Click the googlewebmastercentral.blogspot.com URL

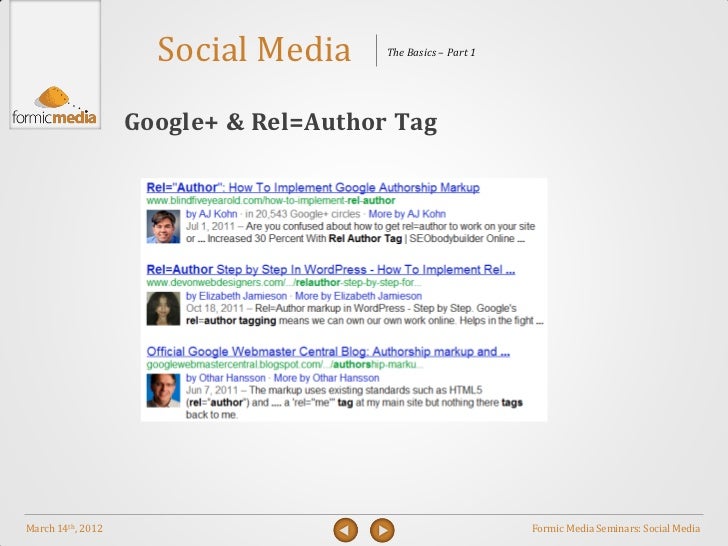(285, 364)
